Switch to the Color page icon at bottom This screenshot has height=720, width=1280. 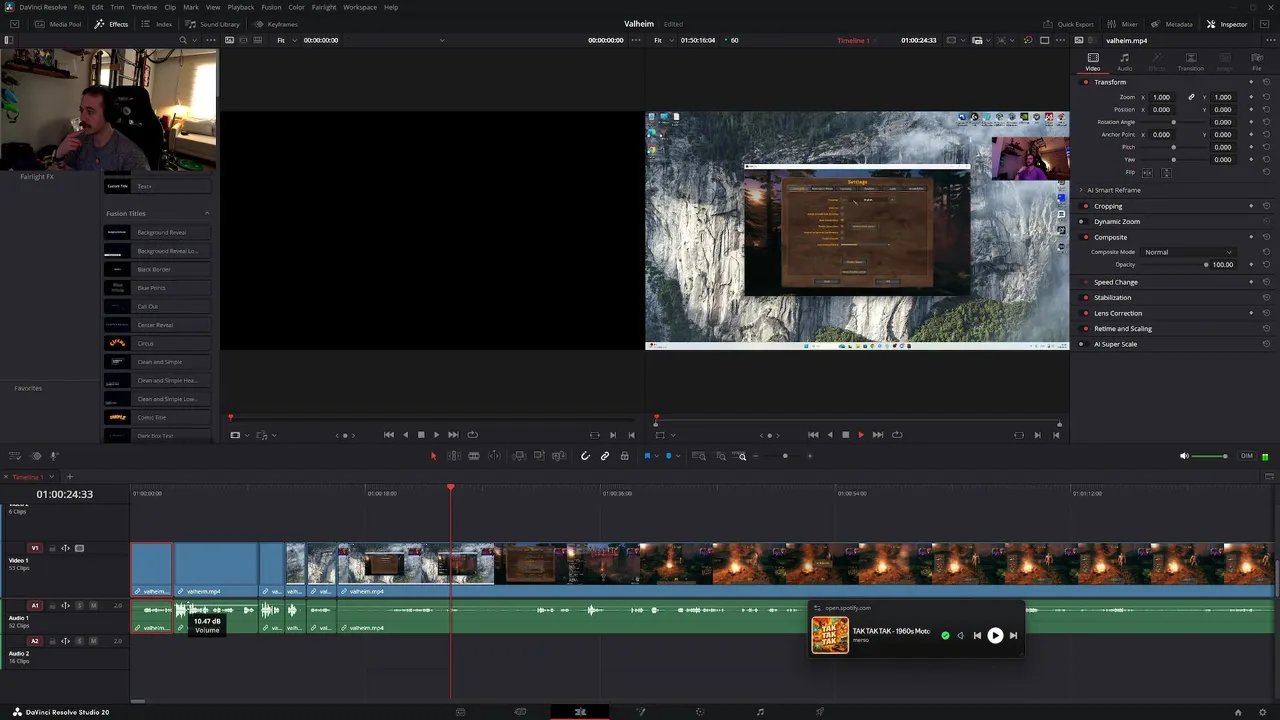[700, 712]
